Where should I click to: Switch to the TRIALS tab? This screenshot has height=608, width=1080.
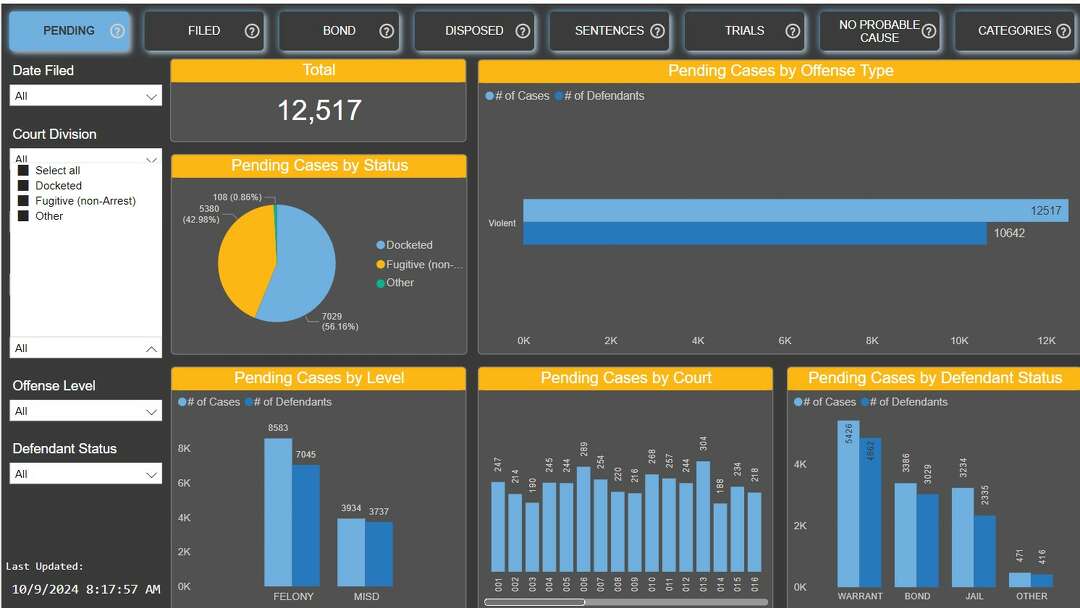[x=745, y=31]
